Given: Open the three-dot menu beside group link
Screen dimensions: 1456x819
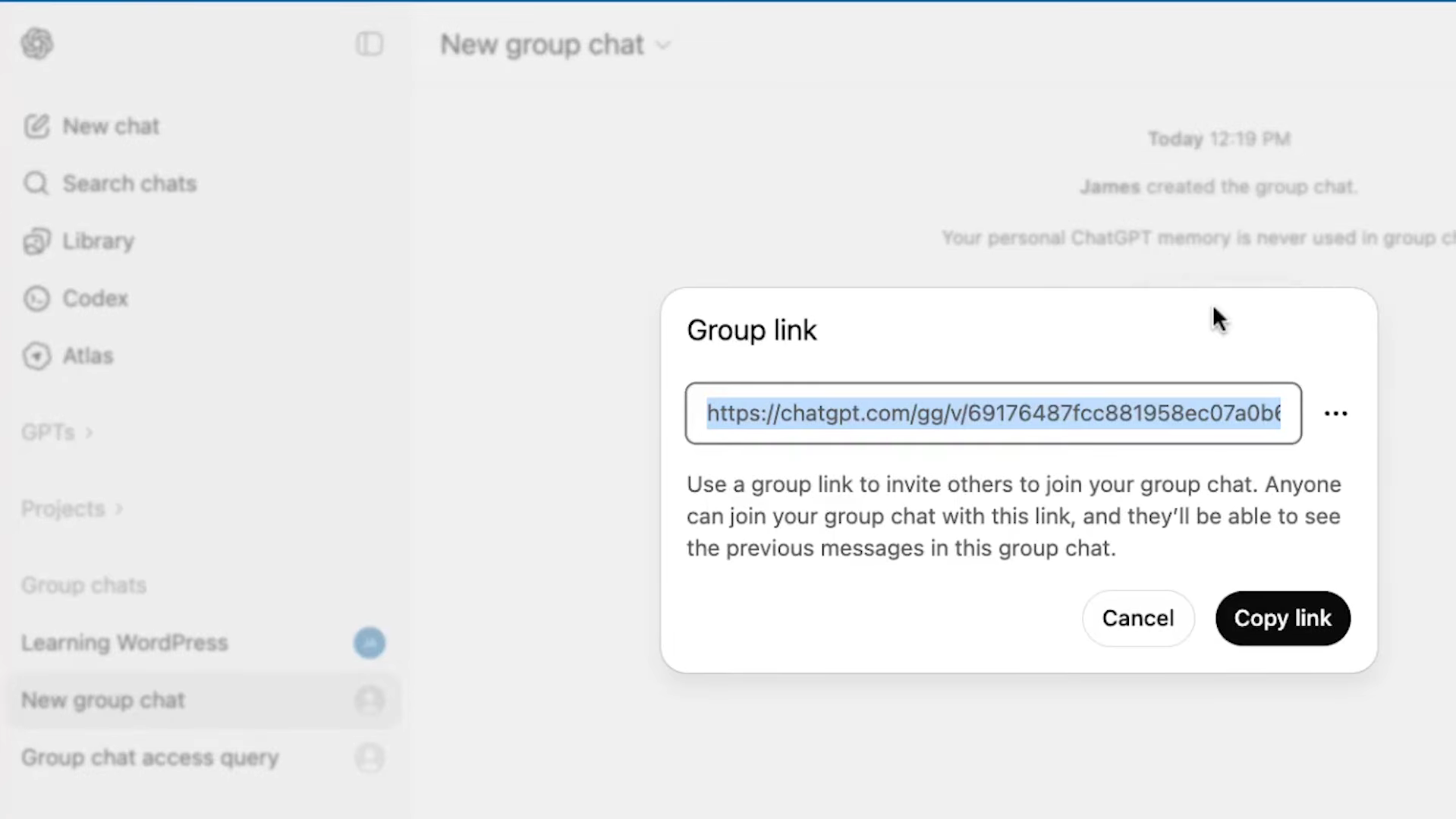Looking at the screenshot, I should (x=1335, y=414).
